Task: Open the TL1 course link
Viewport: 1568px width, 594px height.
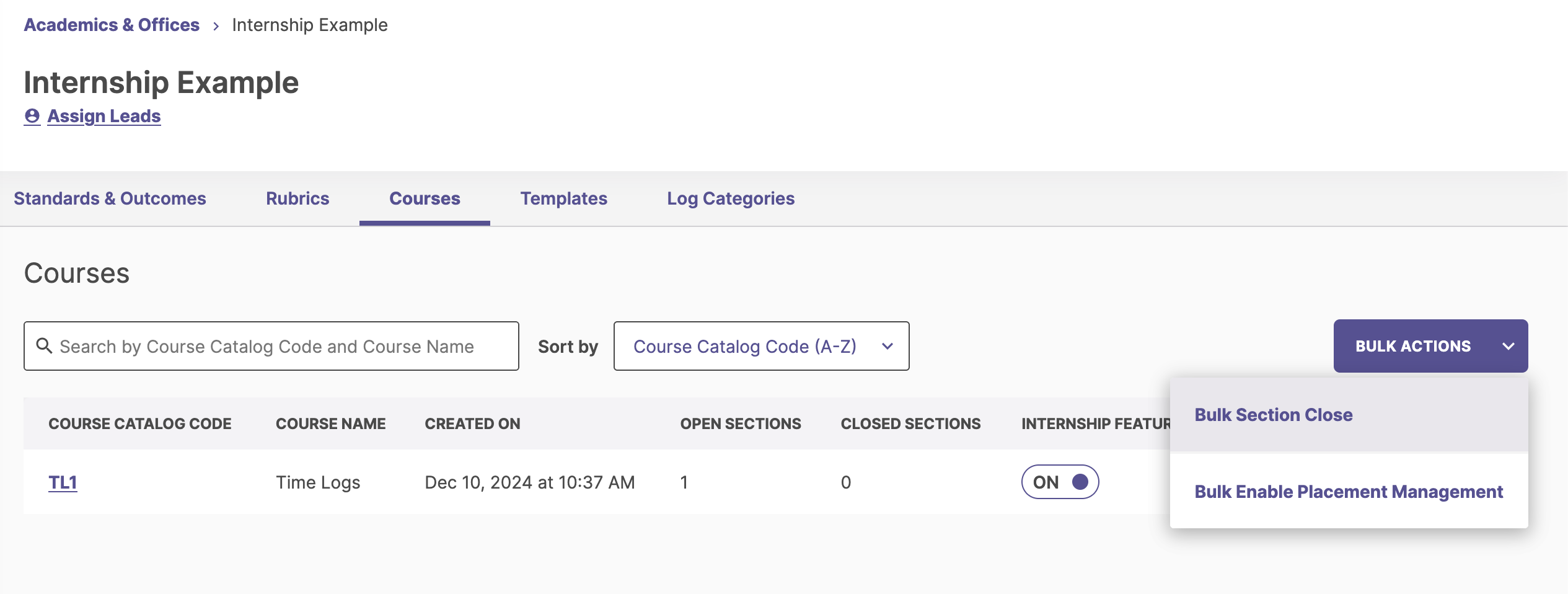Action: pyautogui.click(x=63, y=482)
